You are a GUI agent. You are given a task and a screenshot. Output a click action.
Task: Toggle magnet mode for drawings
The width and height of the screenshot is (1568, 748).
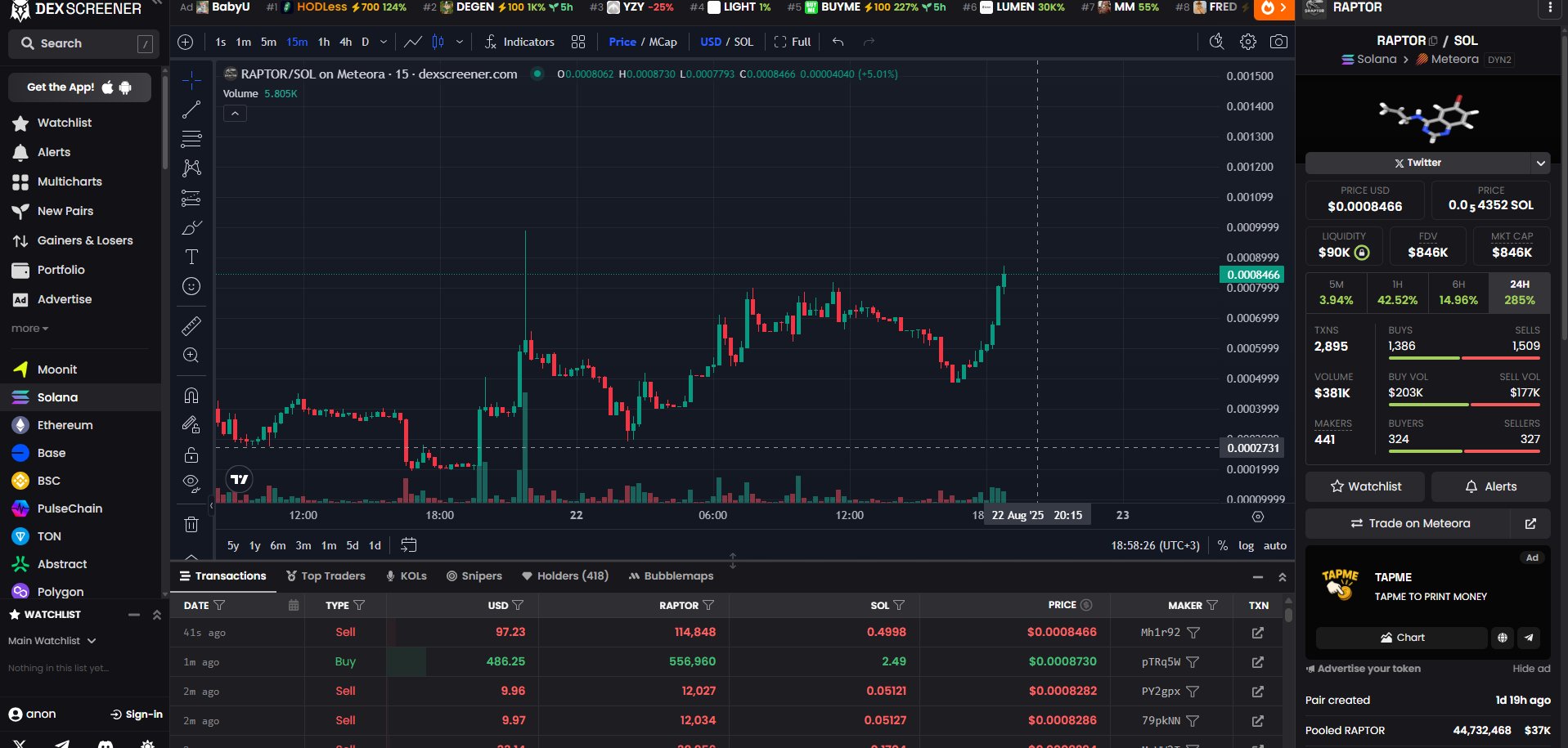tap(191, 396)
